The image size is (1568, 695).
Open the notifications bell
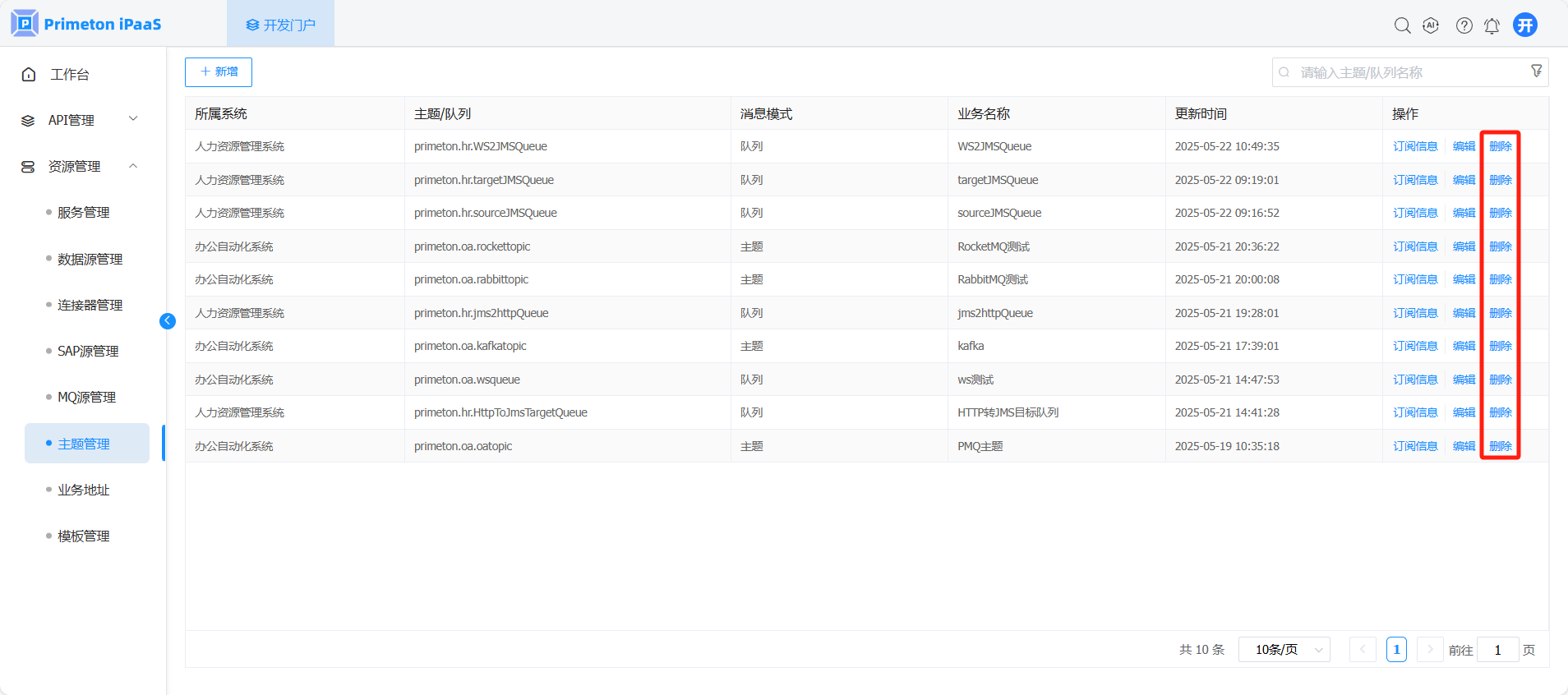(1492, 25)
